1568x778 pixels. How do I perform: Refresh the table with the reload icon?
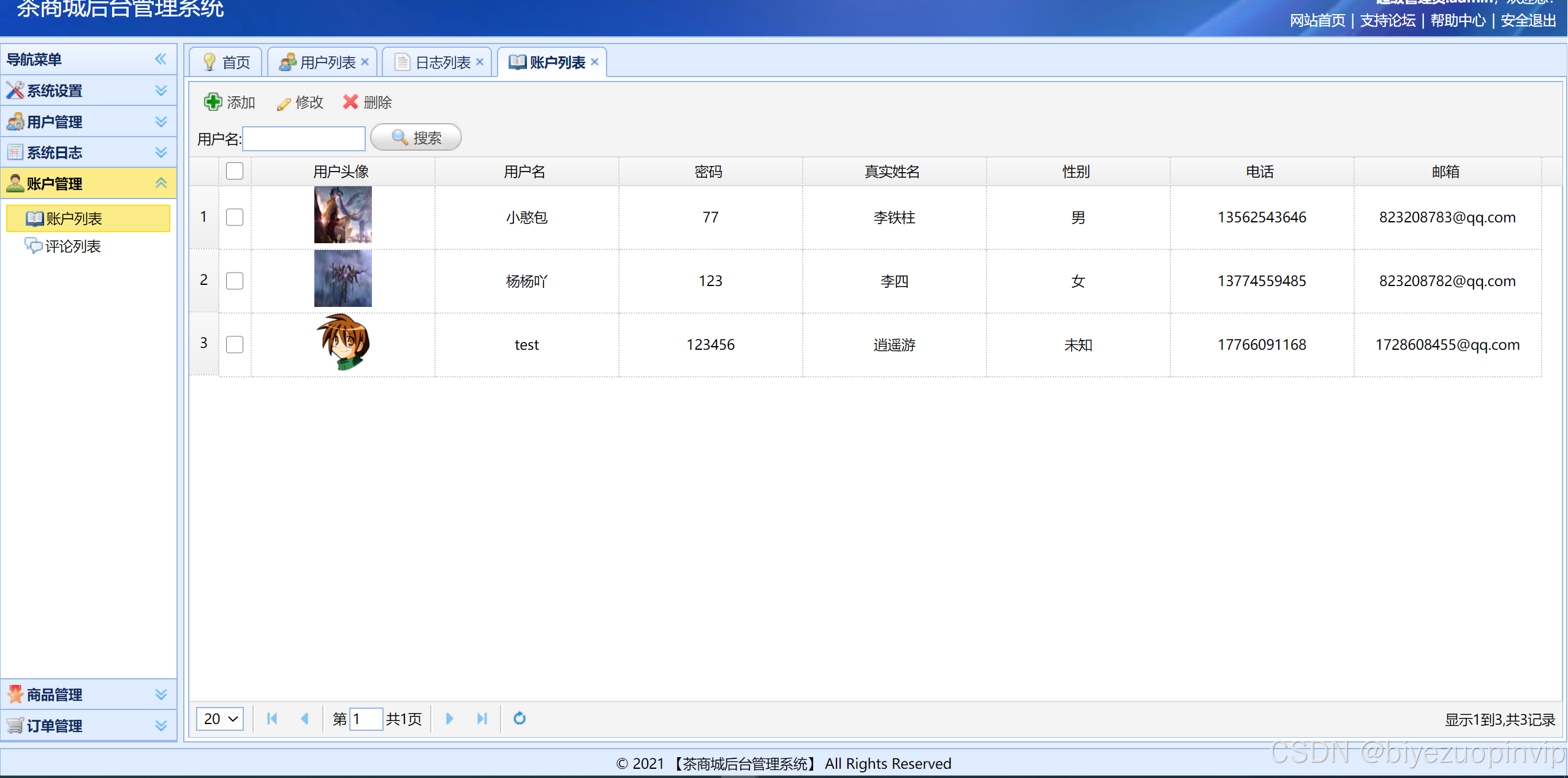(519, 718)
